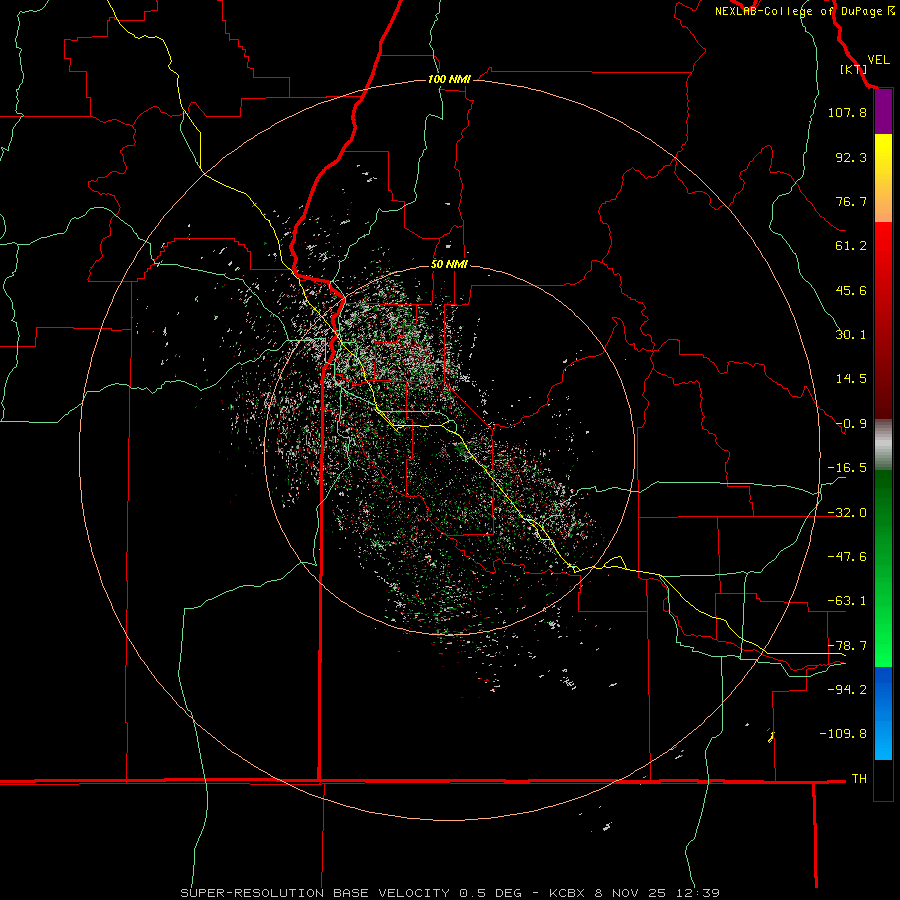Click the 76.7 velocity scale value
The image size is (900, 900).
coord(851,201)
